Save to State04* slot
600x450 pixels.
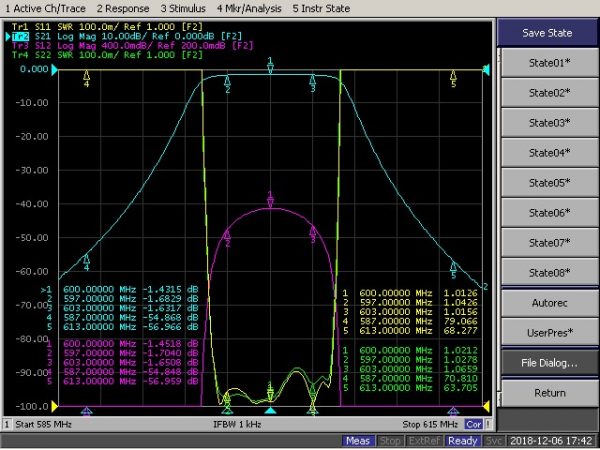point(549,153)
